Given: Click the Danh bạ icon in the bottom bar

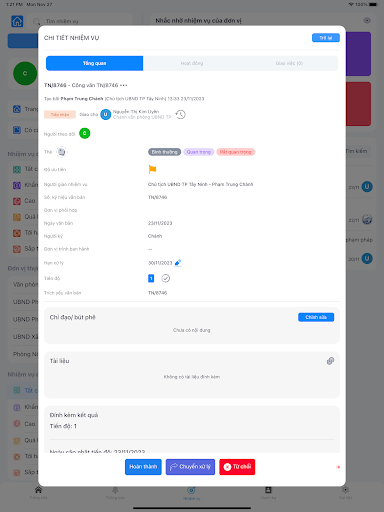Looking at the screenshot, I should point(268,493).
